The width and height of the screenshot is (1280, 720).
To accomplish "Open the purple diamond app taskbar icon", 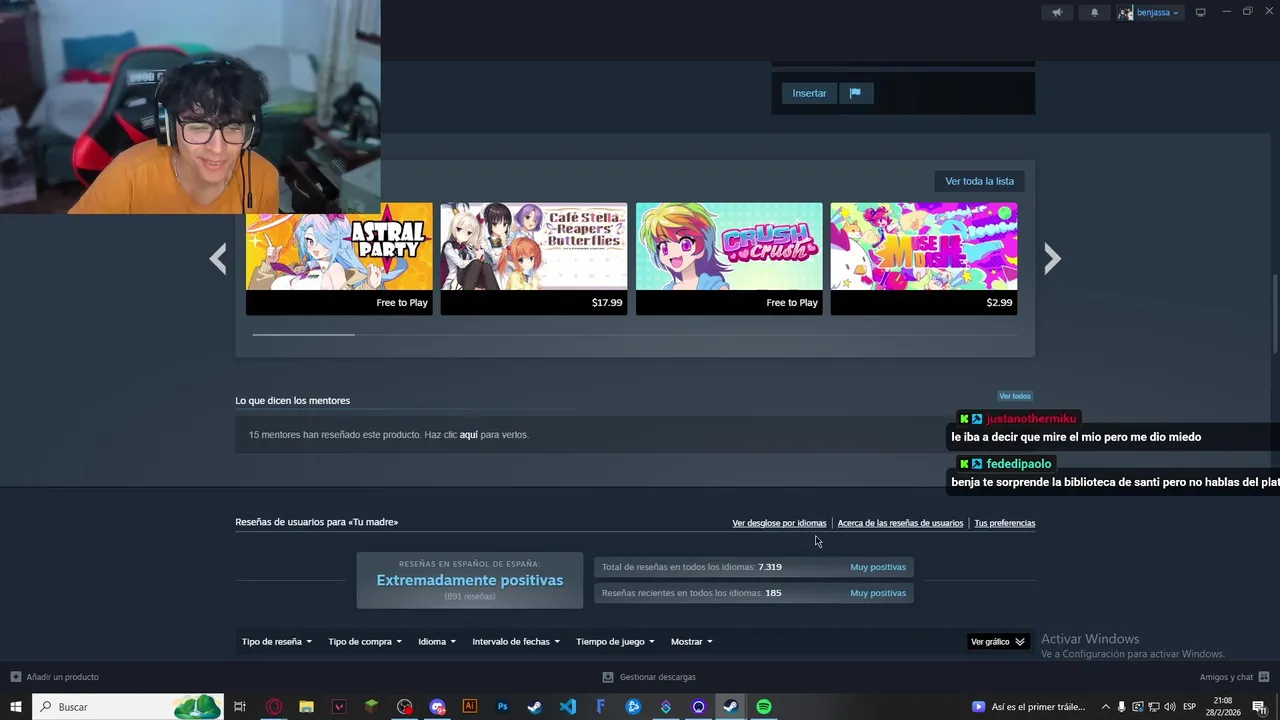I will tap(666, 707).
